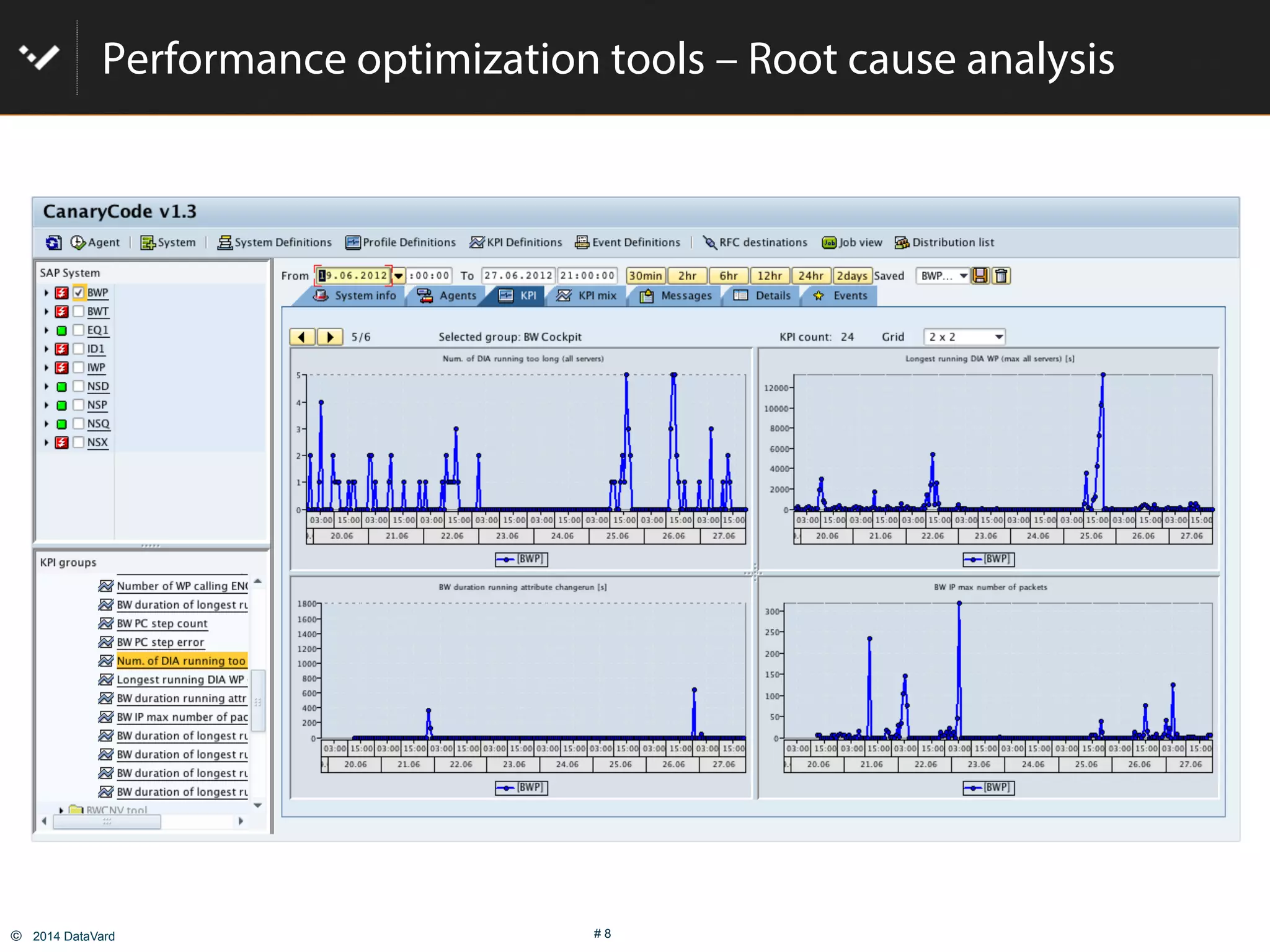
Task: Check the ID1 system checkbox
Action: pyautogui.click(x=79, y=348)
